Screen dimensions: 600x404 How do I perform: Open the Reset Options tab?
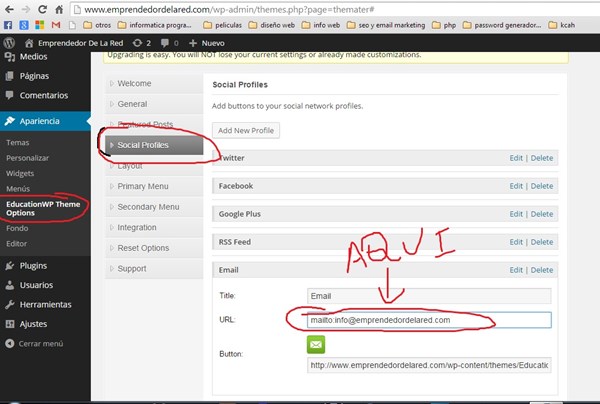(x=154, y=248)
